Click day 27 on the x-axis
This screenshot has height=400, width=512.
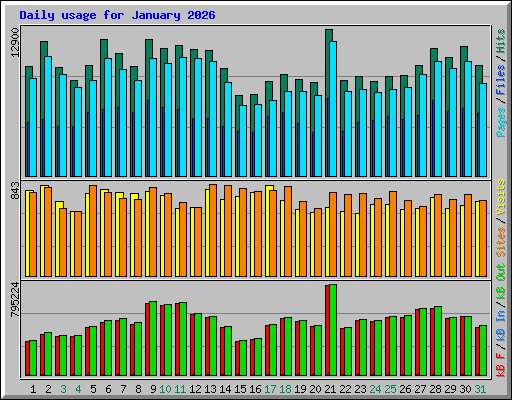(x=420, y=389)
